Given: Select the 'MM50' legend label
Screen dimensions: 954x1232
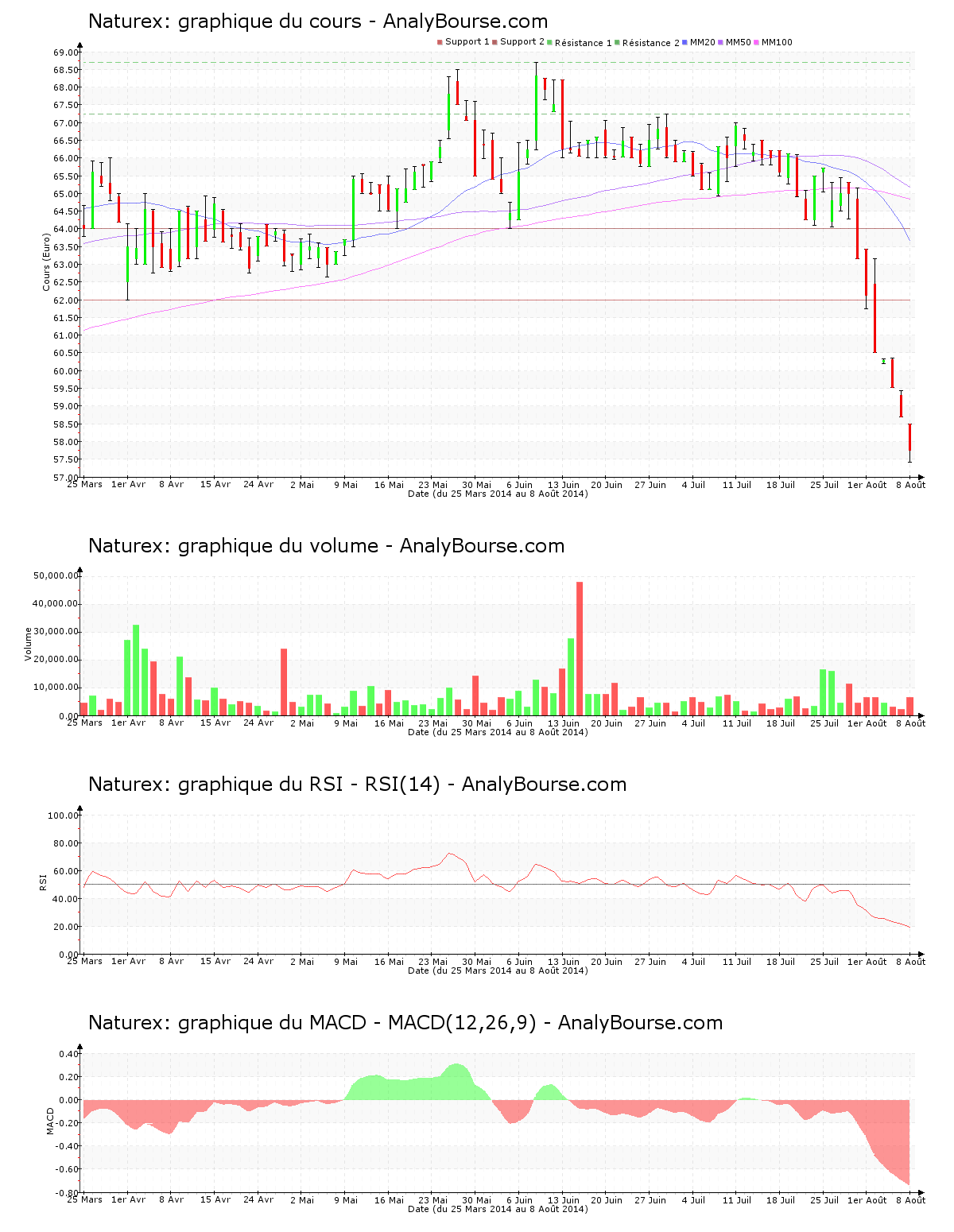Looking at the screenshot, I should coord(739,42).
